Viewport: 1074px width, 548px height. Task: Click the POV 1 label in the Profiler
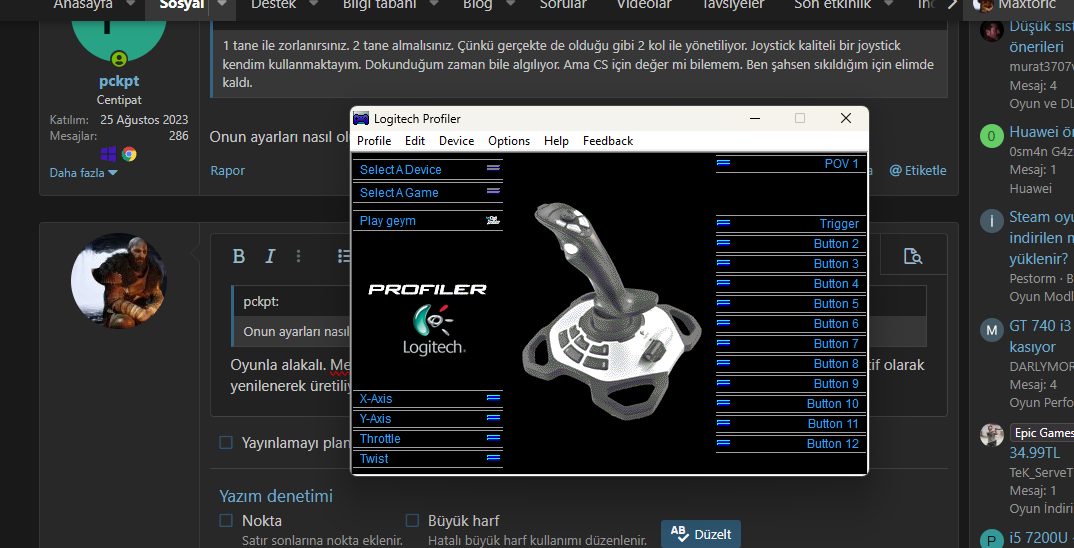coord(841,164)
